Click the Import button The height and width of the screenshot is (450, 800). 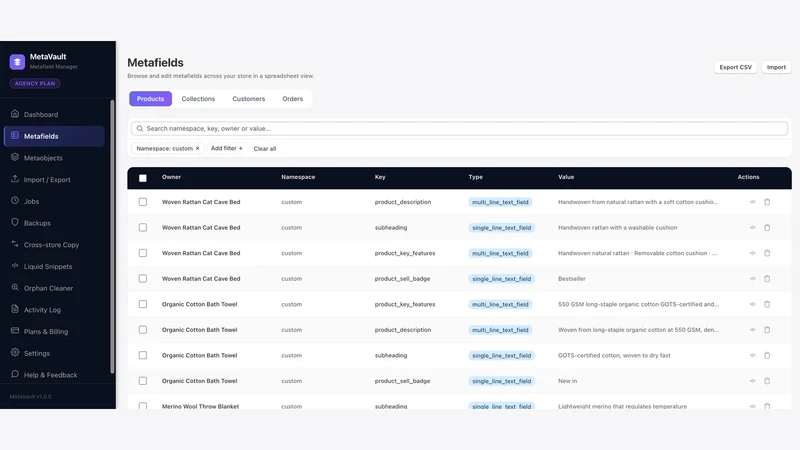[x=776, y=67]
